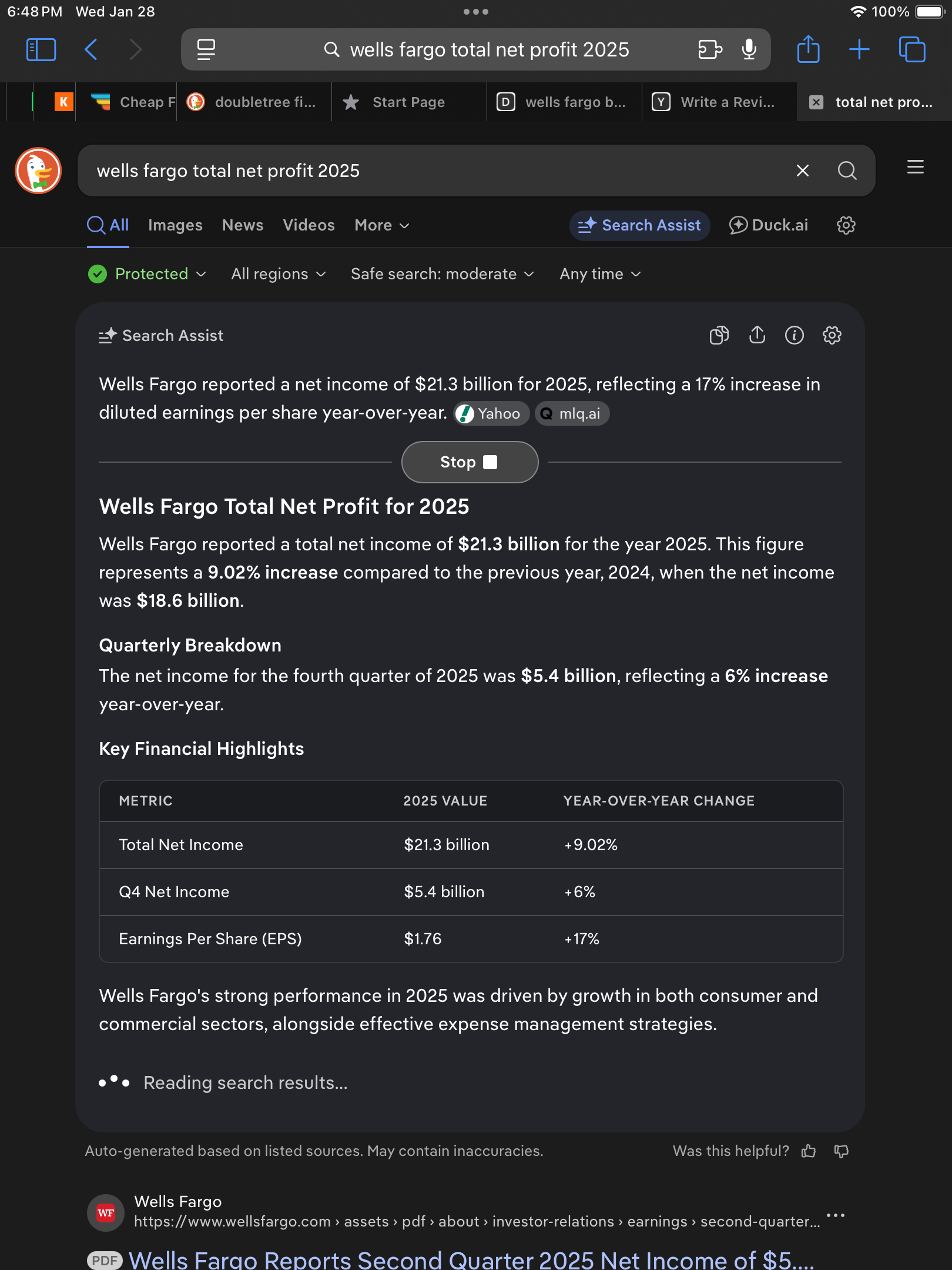Open the All regions dropdown

tap(278, 274)
